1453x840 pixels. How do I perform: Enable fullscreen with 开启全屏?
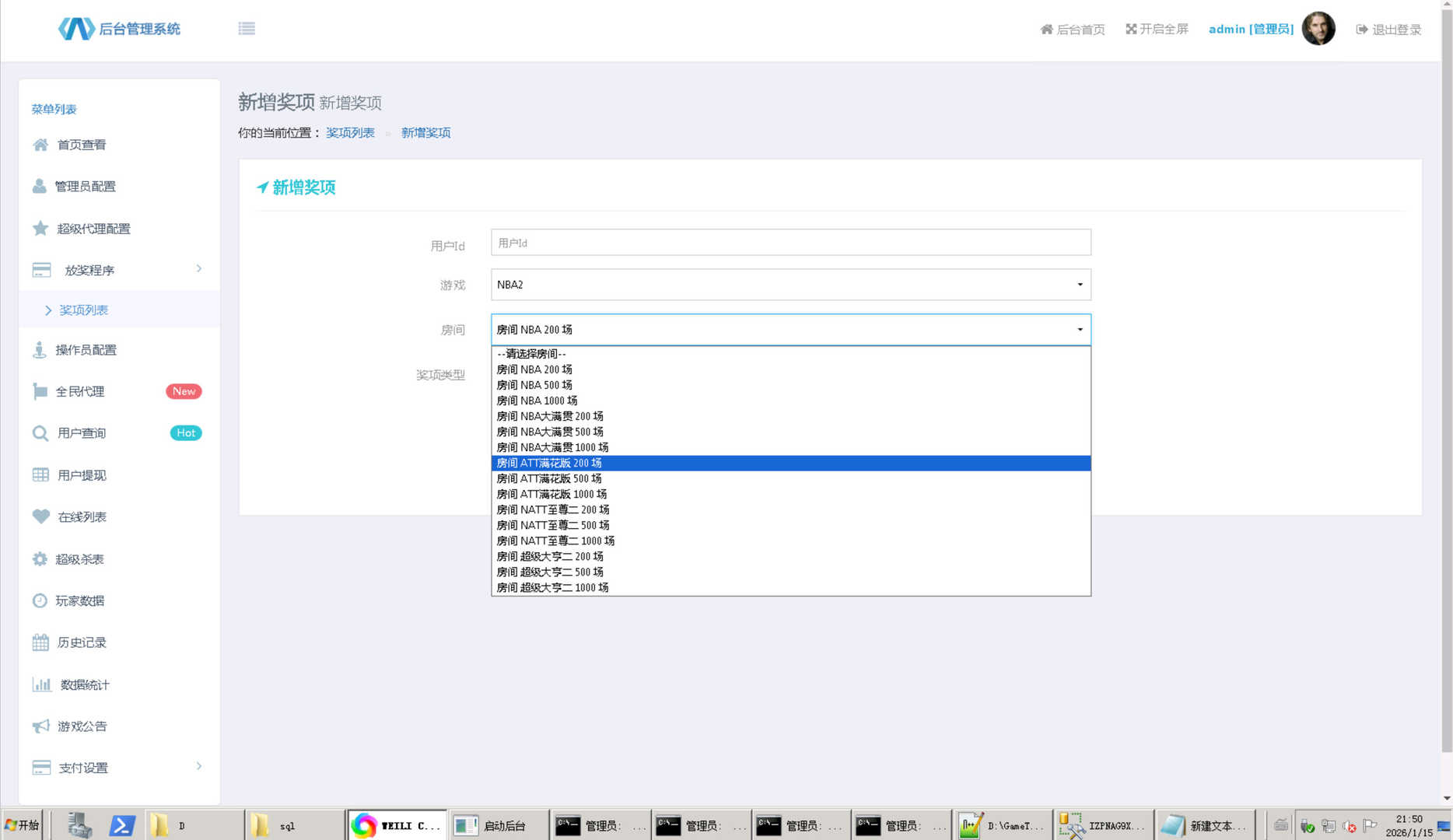1157,30
